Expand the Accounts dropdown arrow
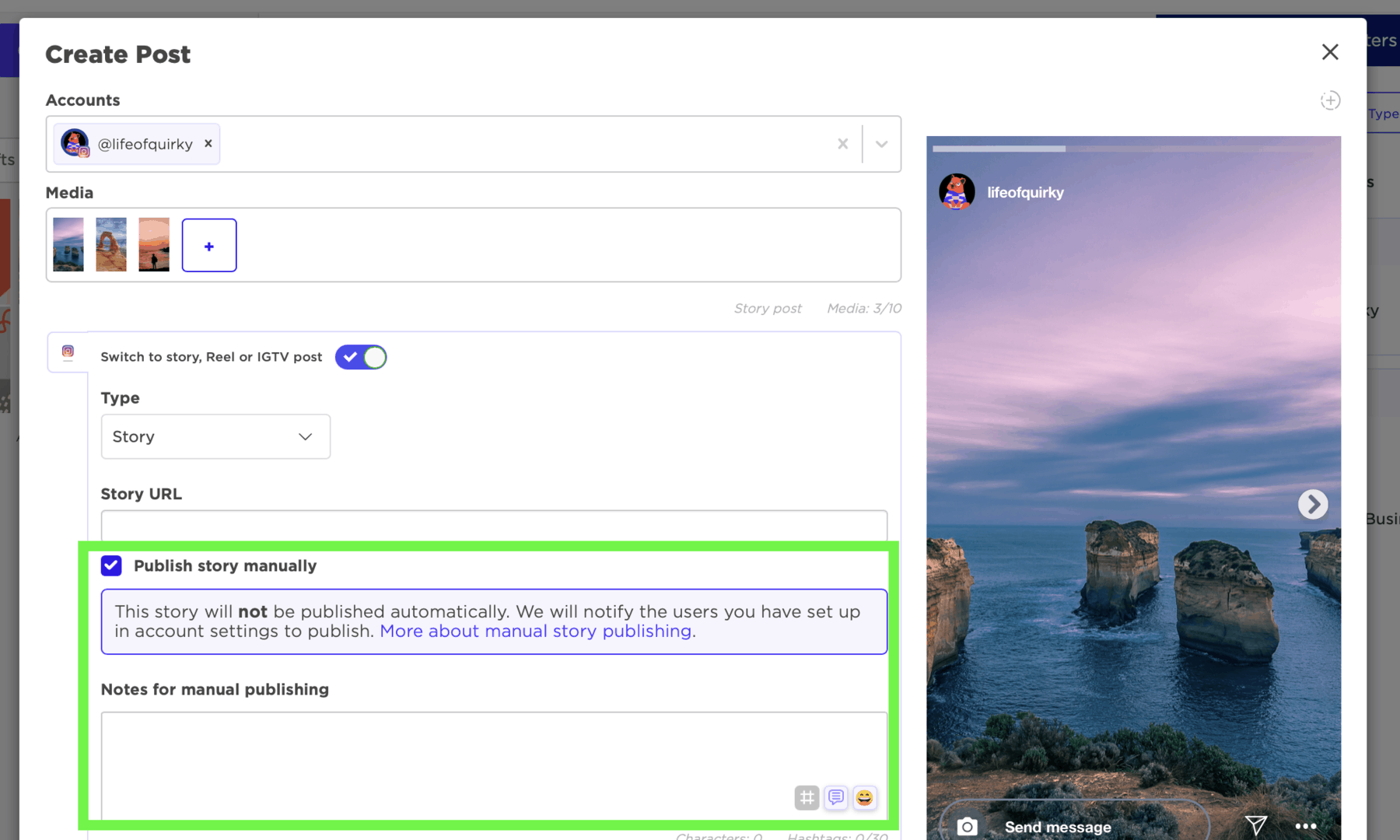Image resolution: width=1400 pixels, height=840 pixels. click(881, 144)
